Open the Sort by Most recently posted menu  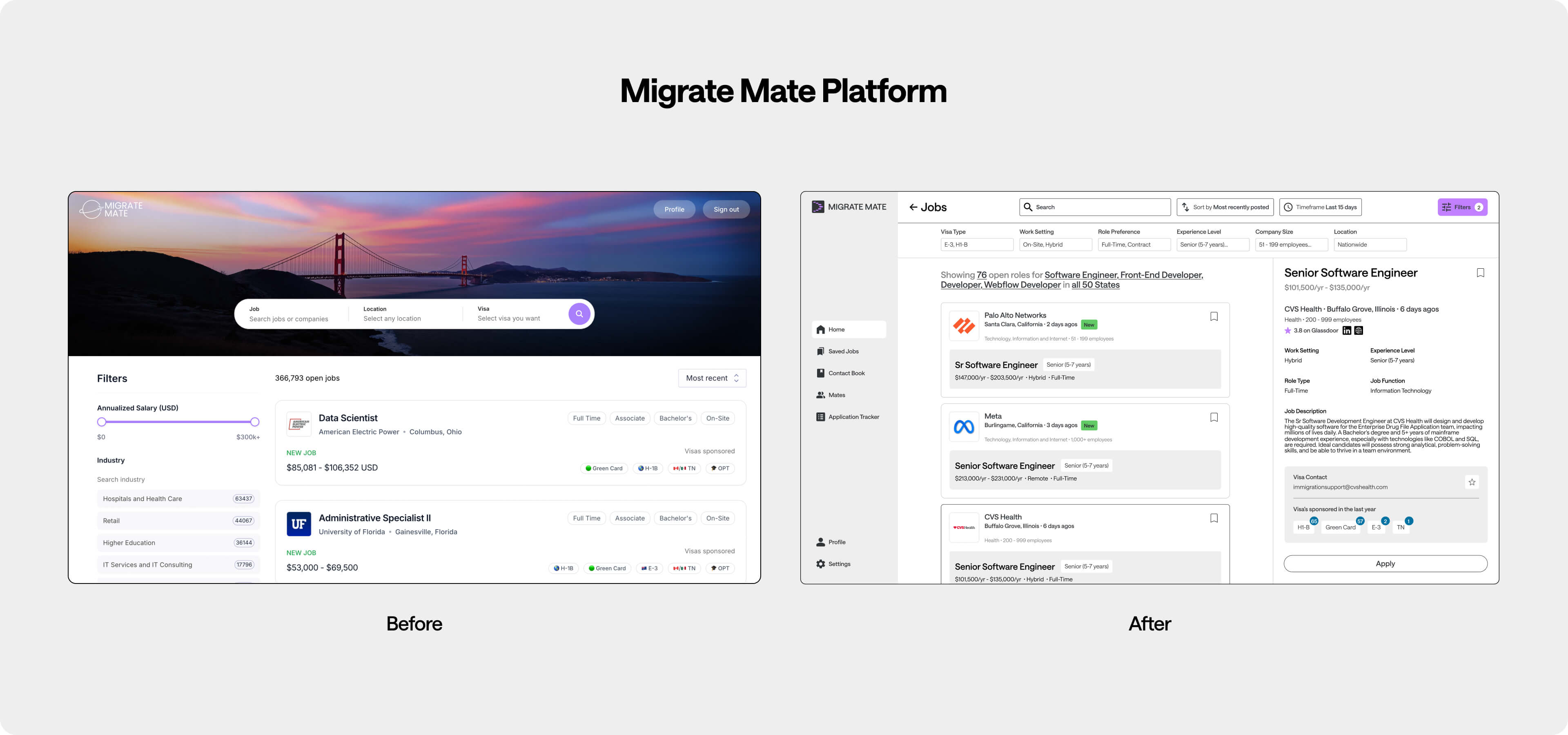(x=1225, y=207)
